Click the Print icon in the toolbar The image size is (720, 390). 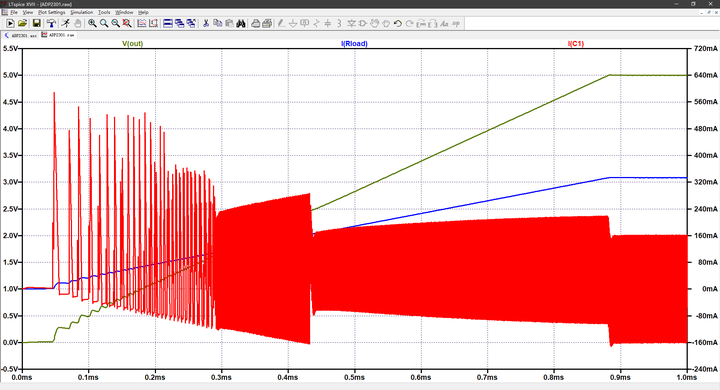tap(255, 23)
